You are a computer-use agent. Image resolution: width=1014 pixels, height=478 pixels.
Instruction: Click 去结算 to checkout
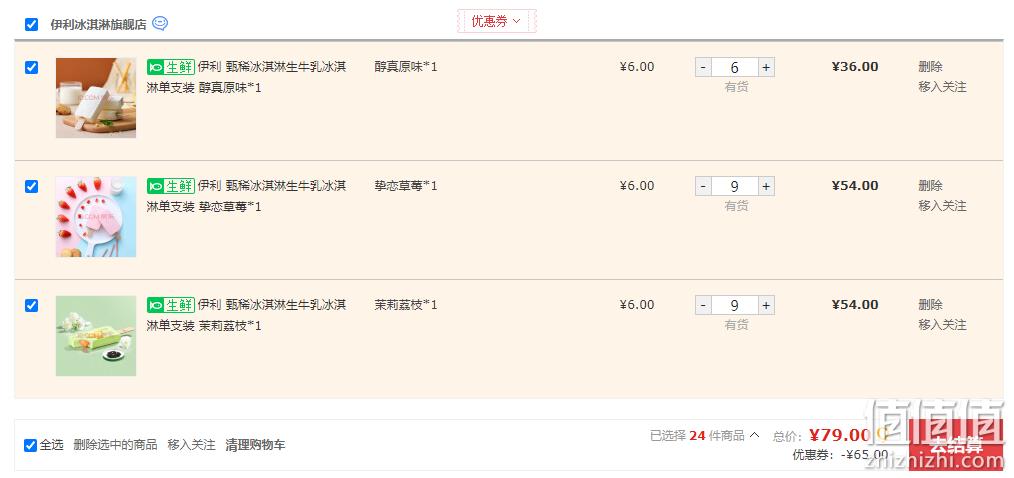click(x=956, y=444)
